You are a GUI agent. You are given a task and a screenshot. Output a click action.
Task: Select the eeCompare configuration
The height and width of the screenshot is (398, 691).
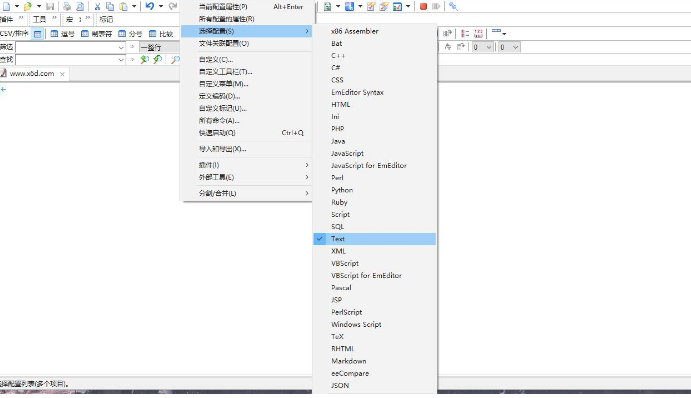point(375,373)
